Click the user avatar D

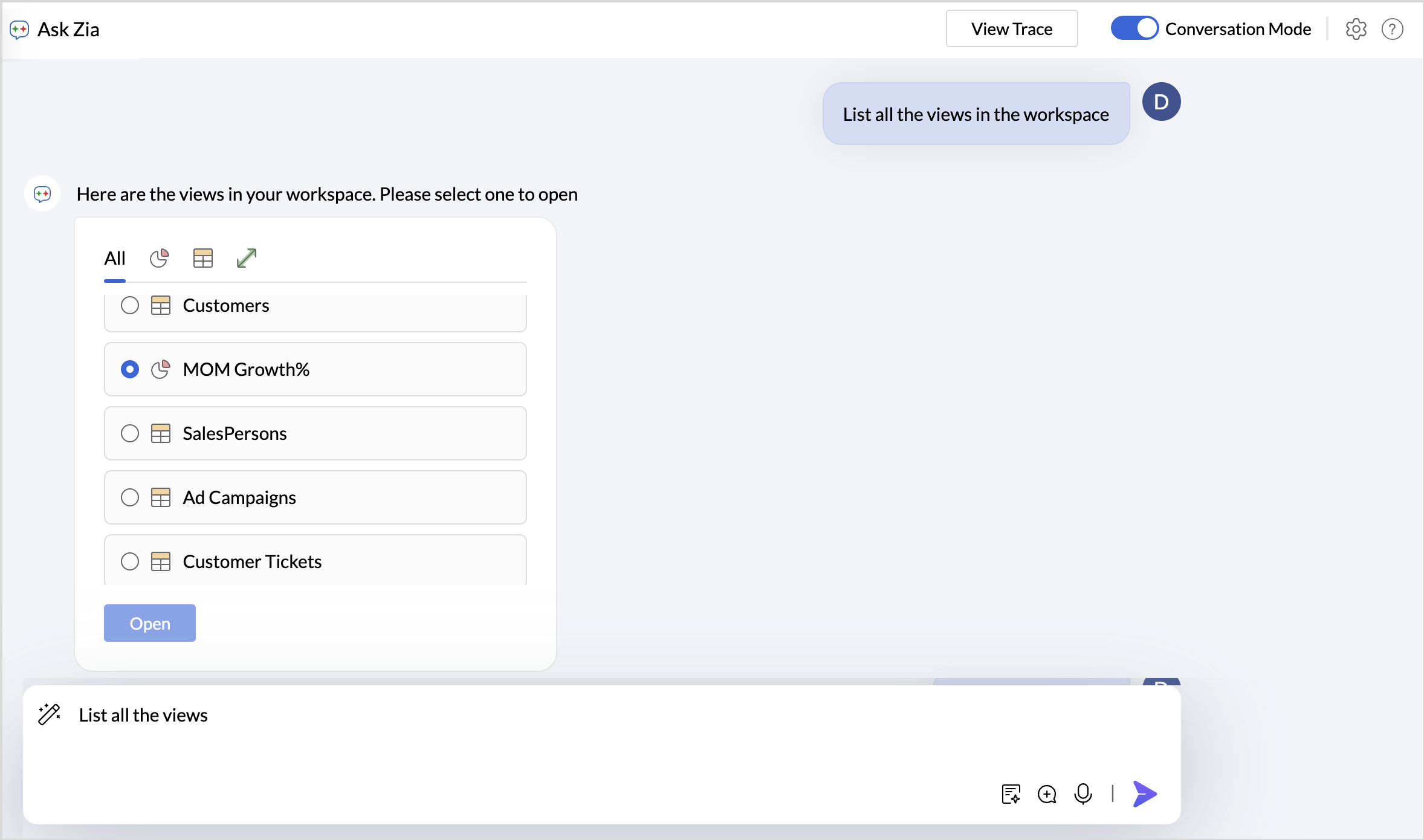click(x=1161, y=102)
